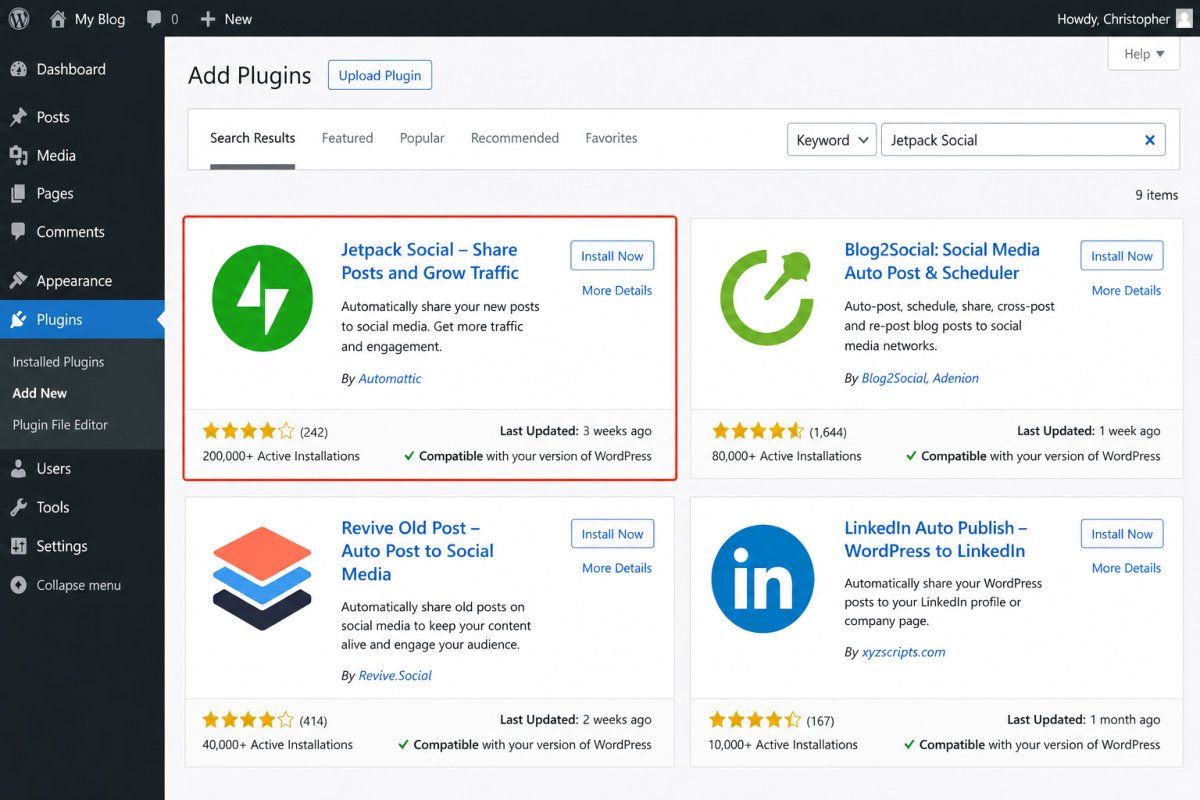Switch to the Favorites tab
This screenshot has height=800, width=1200.
pyautogui.click(x=611, y=138)
